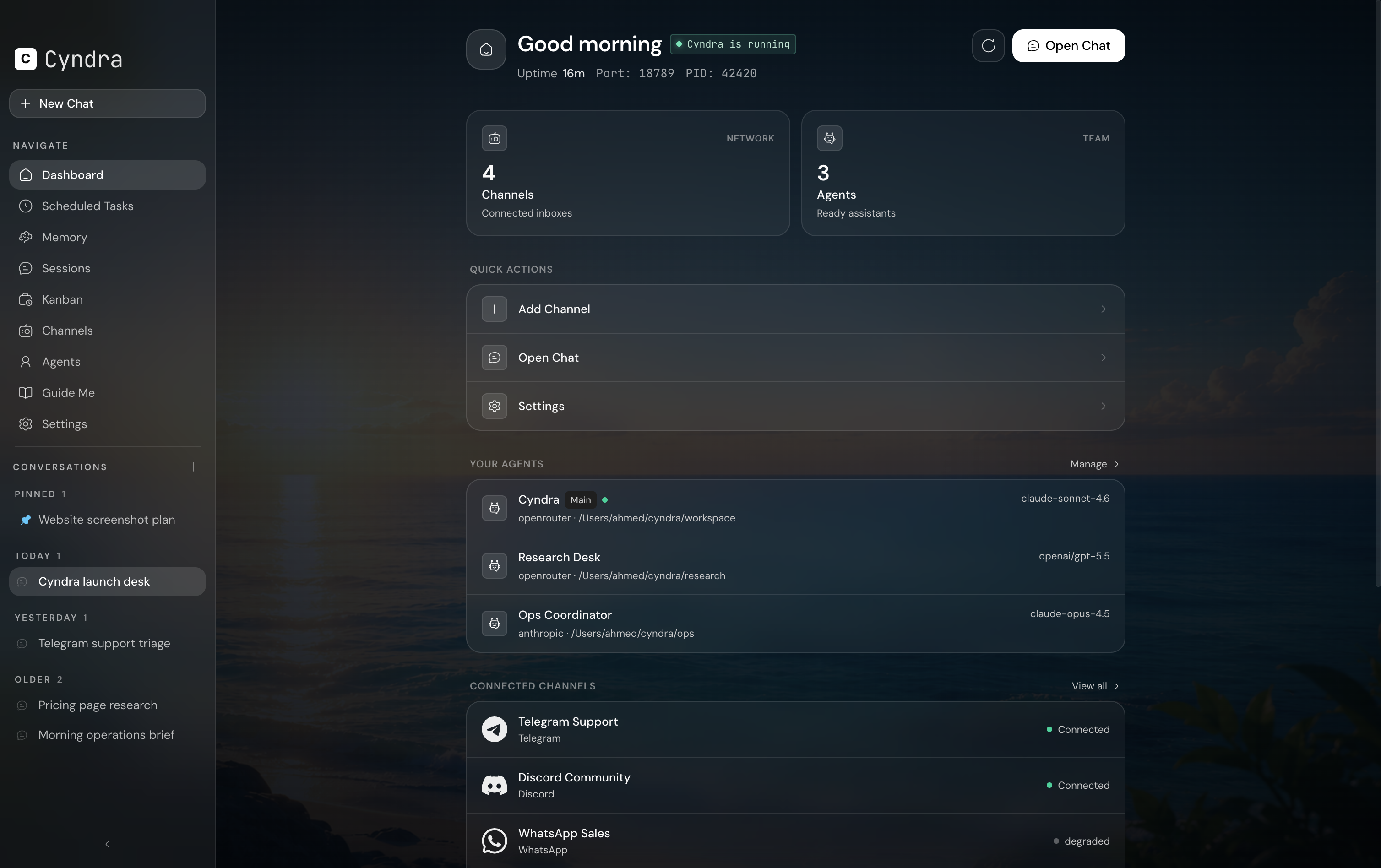Open the Telegram support triage conversation
This screenshot has height=868, width=1381.
(x=107, y=643)
